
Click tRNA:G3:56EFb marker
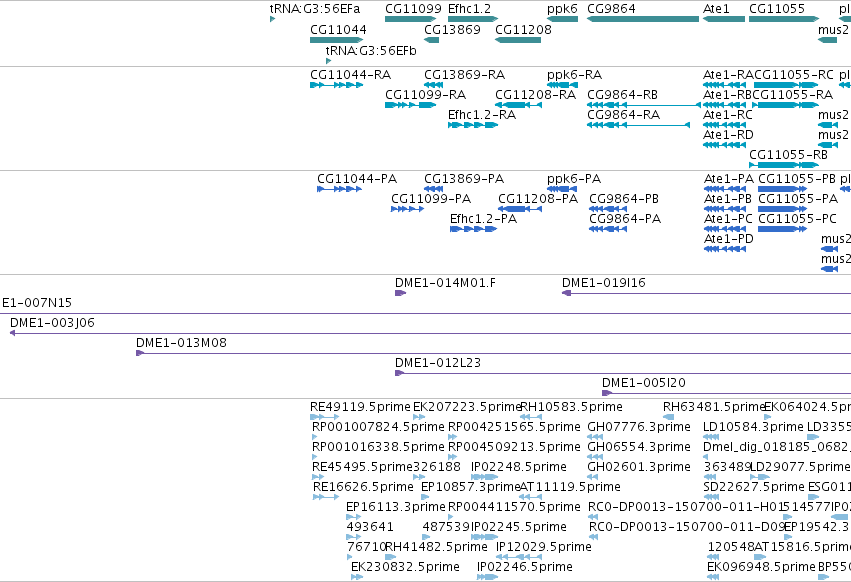328,61
